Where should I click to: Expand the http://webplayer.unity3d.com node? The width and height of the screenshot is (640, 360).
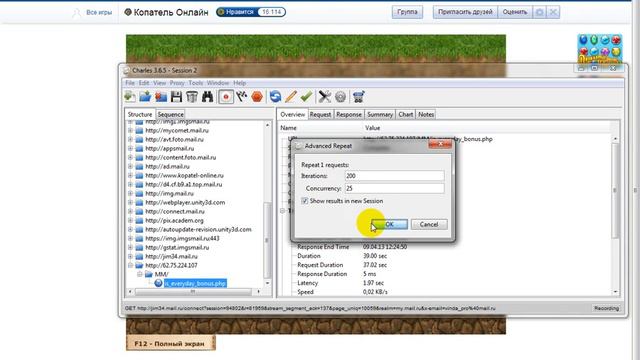point(130,202)
